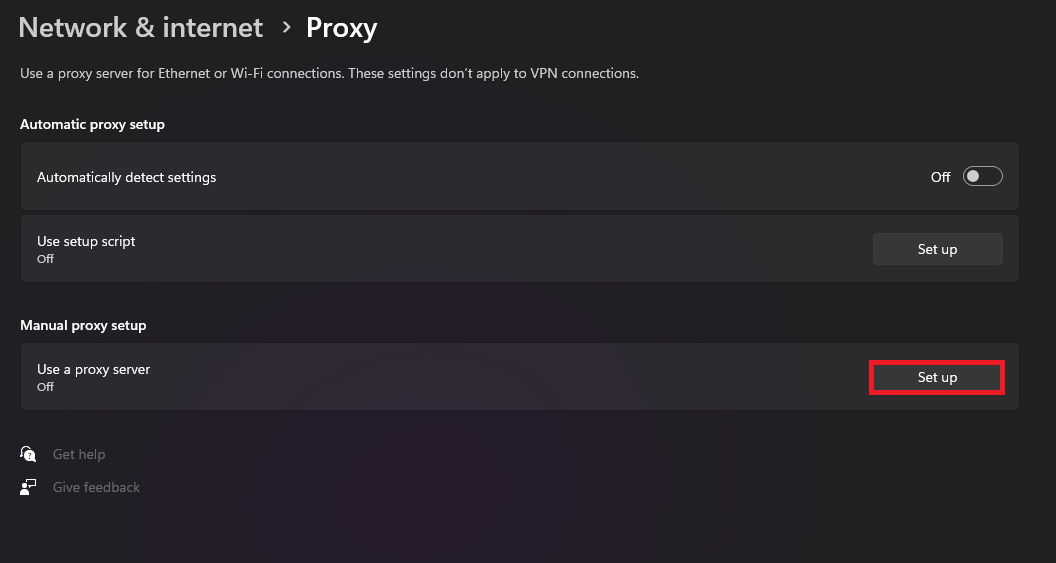1056x563 pixels.
Task: Click the Give feedback person icon
Action: (x=28, y=487)
